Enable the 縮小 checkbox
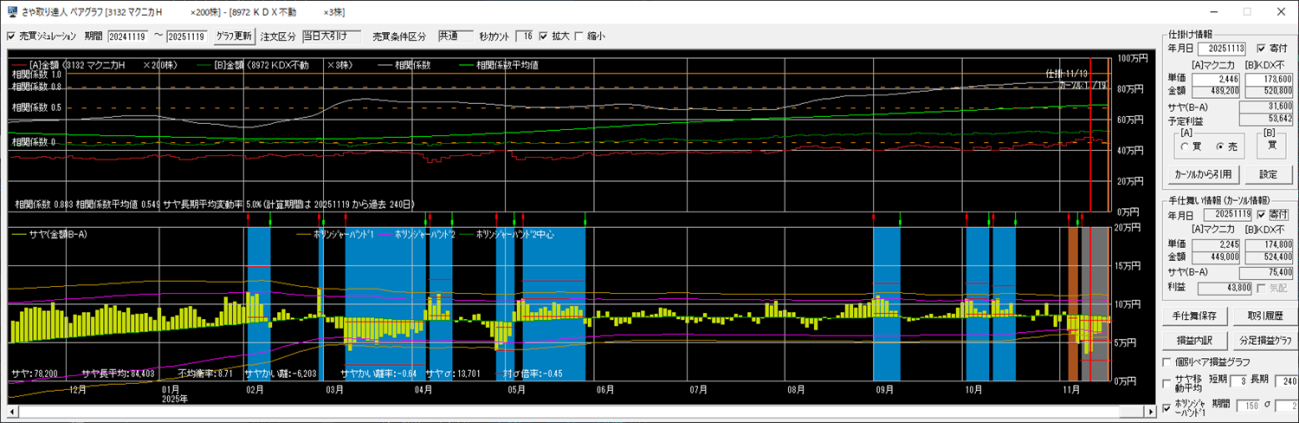 click(579, 36)
